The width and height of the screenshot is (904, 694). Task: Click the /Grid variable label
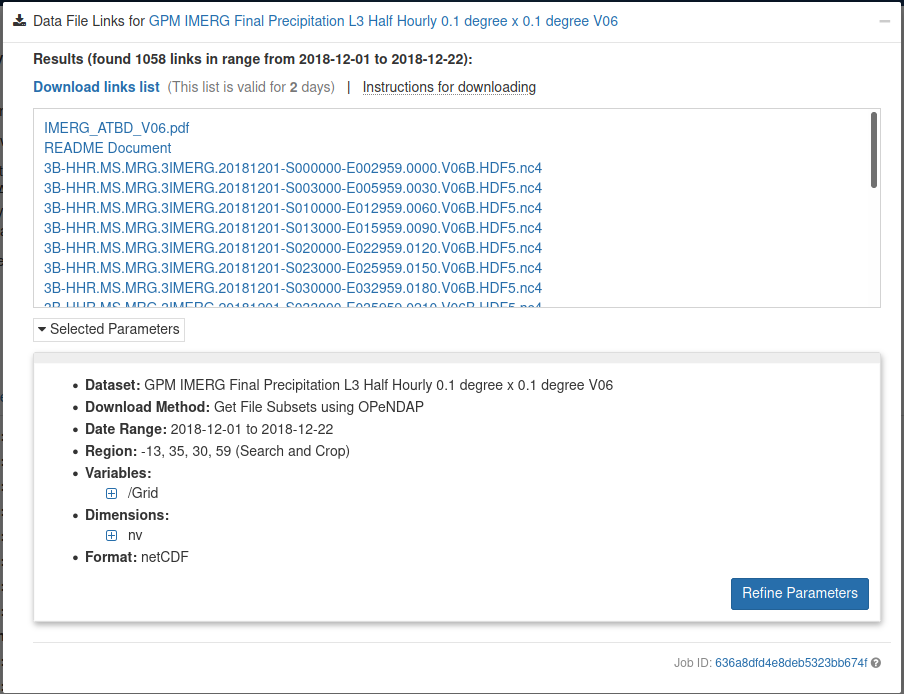pos(143,493)
